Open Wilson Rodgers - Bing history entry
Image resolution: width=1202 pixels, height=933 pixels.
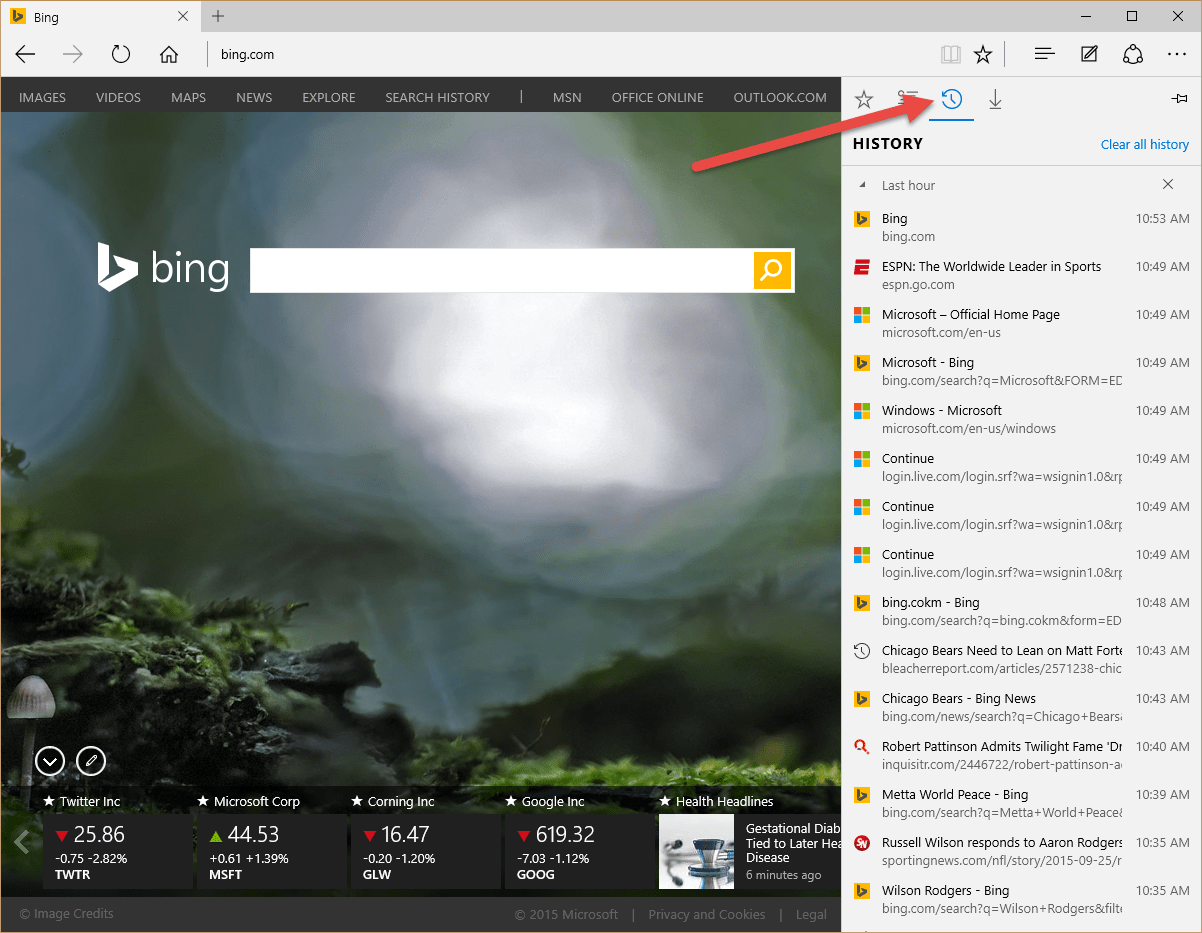click(x=1021, y=899)
